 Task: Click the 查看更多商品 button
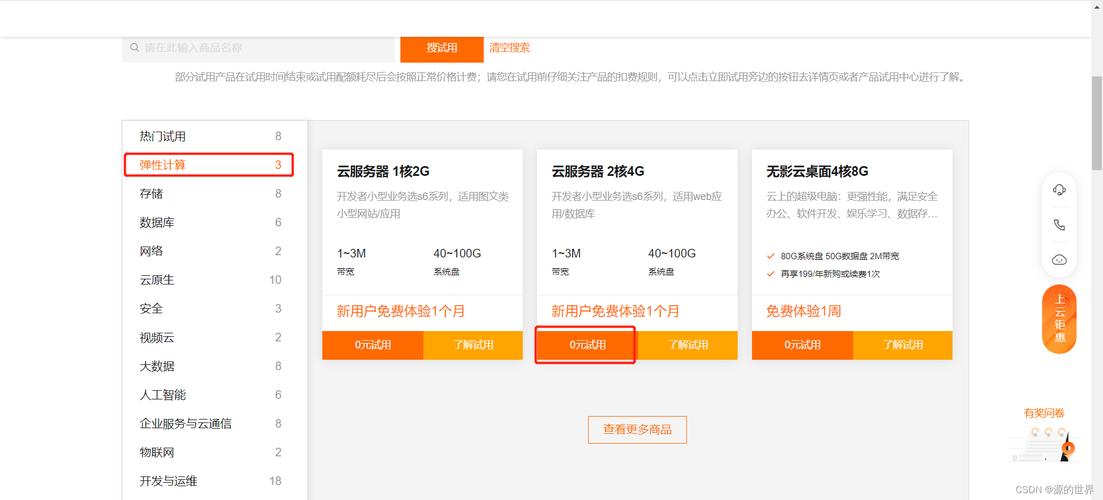(637, 430)
